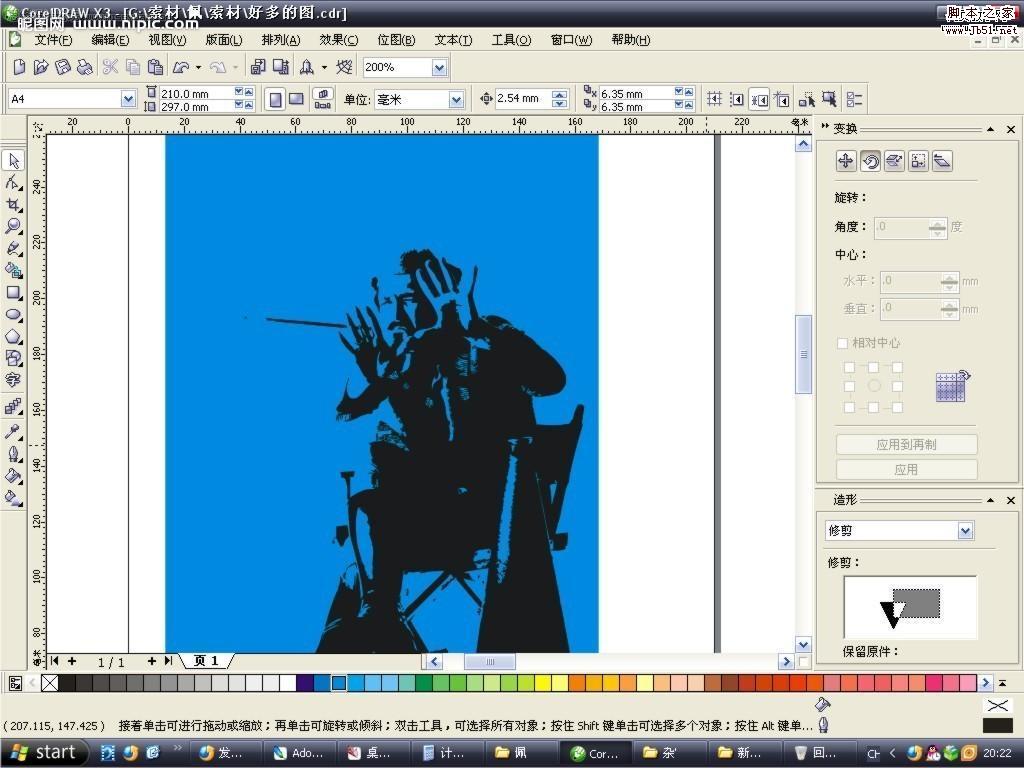This screenshot has width=1024, height=768.
Task: Click the Open file icon
Action: click(x=40, y=67)
